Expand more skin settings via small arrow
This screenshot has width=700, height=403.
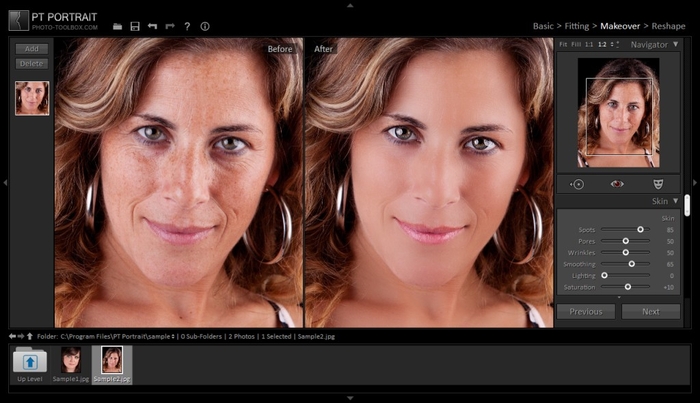[619, 297]
